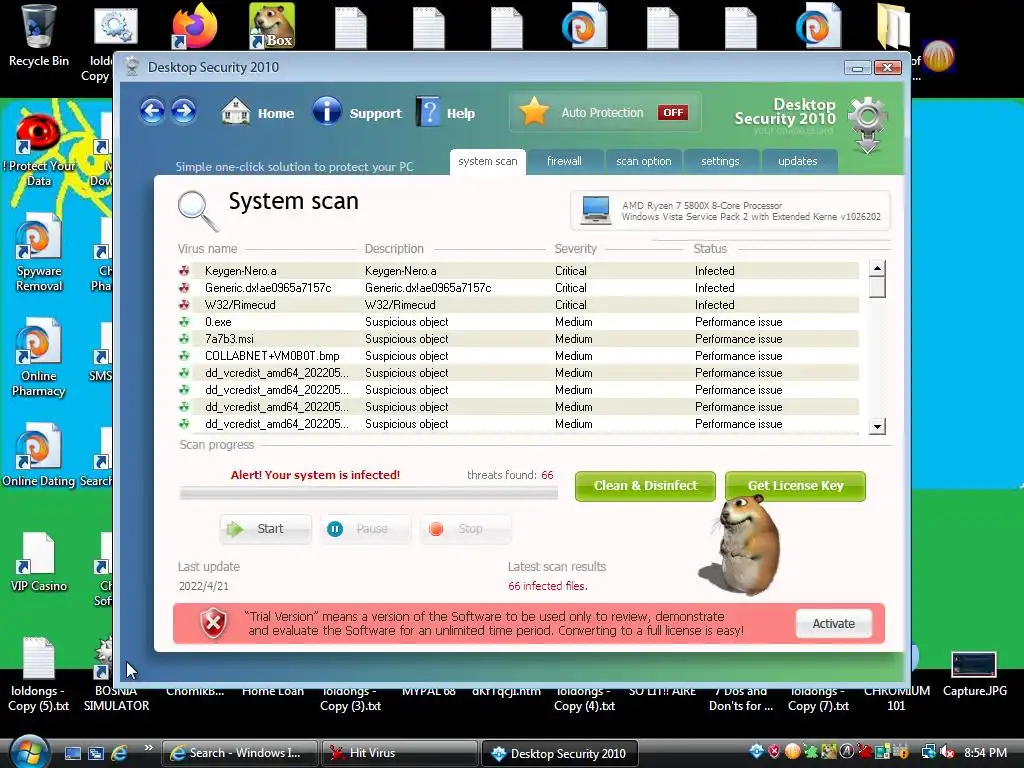Open the Firefox desktop shortcut
The image size is (1024, 768).
tap(193, 26)
